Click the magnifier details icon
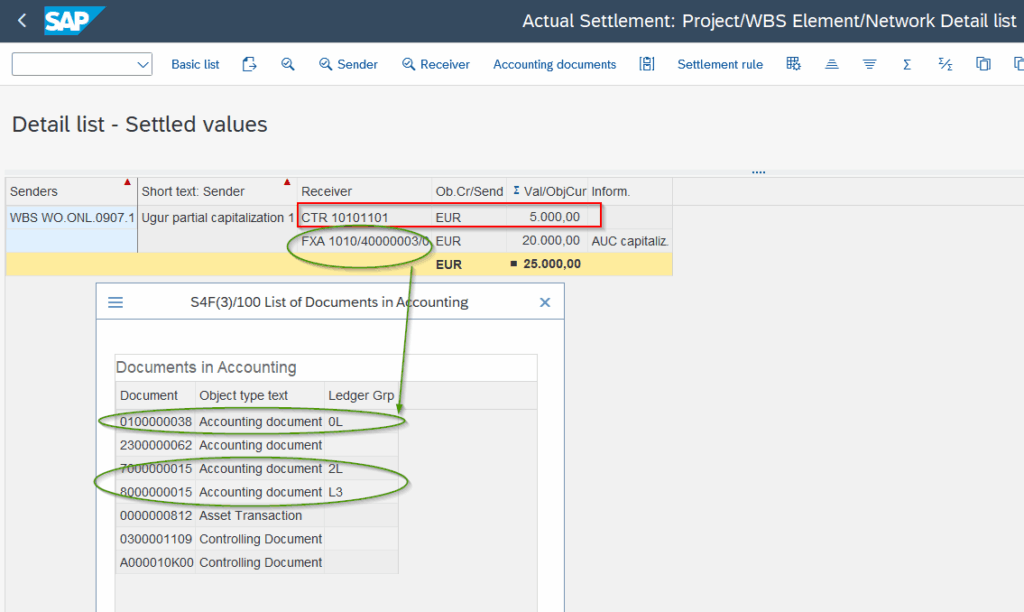Viewport: 1024px width, 612px height. [288, 64]
